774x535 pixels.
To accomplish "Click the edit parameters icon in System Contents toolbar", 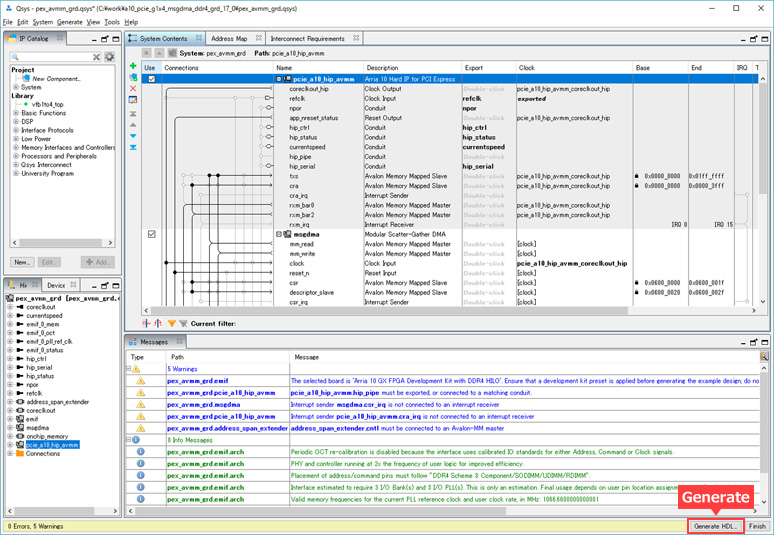I will 133,100.
